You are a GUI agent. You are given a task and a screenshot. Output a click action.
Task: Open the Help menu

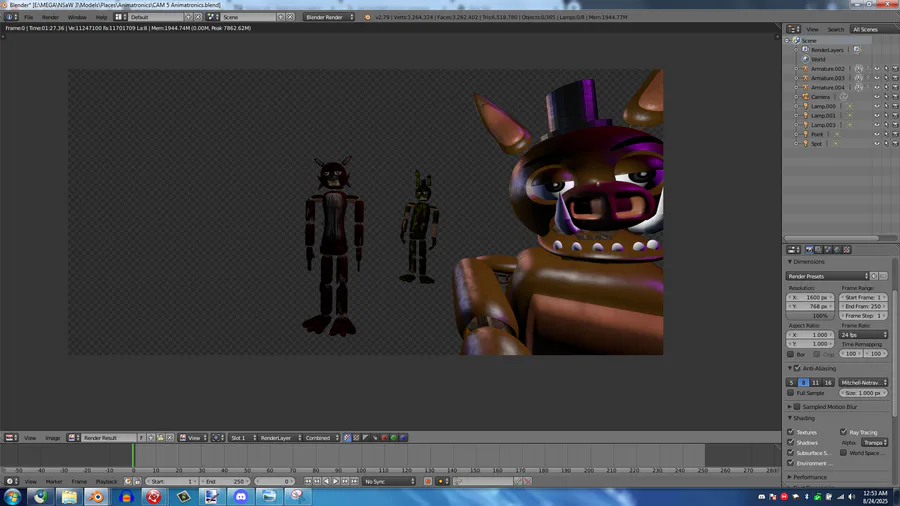pyautogui.click(x=101, y=17)
